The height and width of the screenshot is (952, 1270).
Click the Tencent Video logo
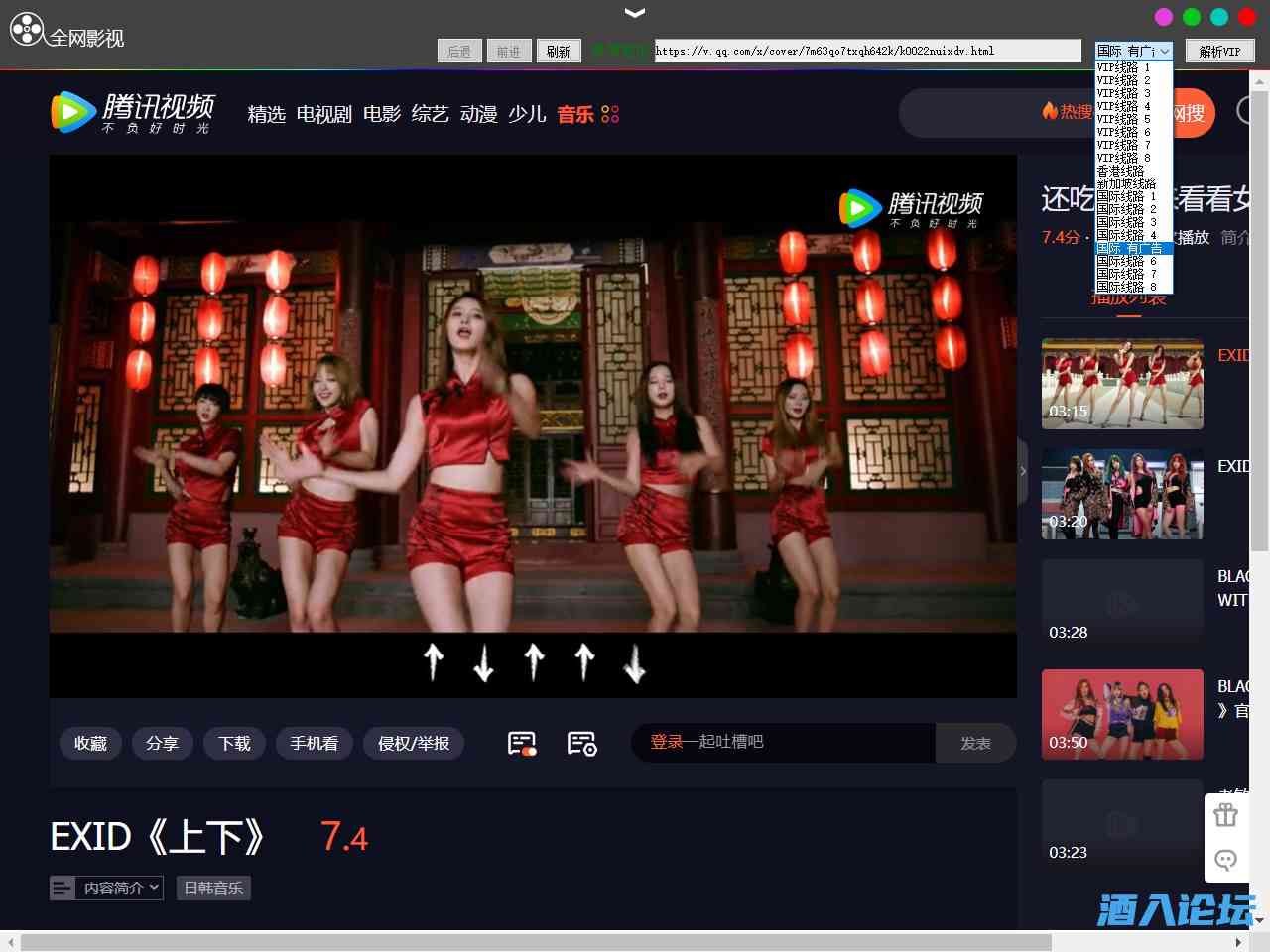132,113
